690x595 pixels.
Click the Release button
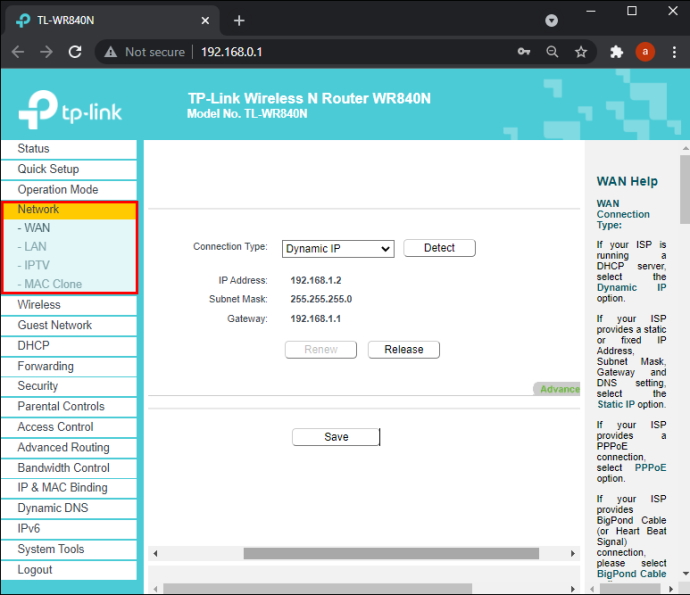[404, 349]
